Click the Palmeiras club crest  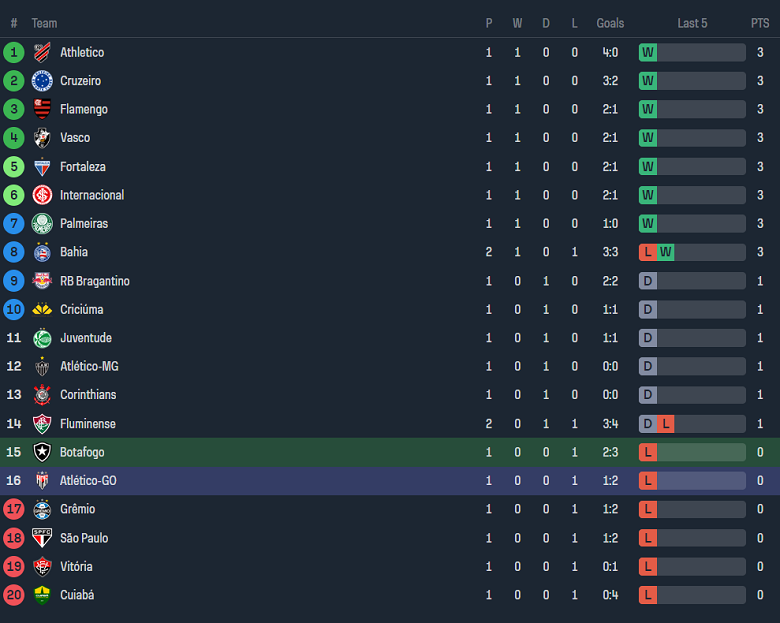tap(42, 223)
